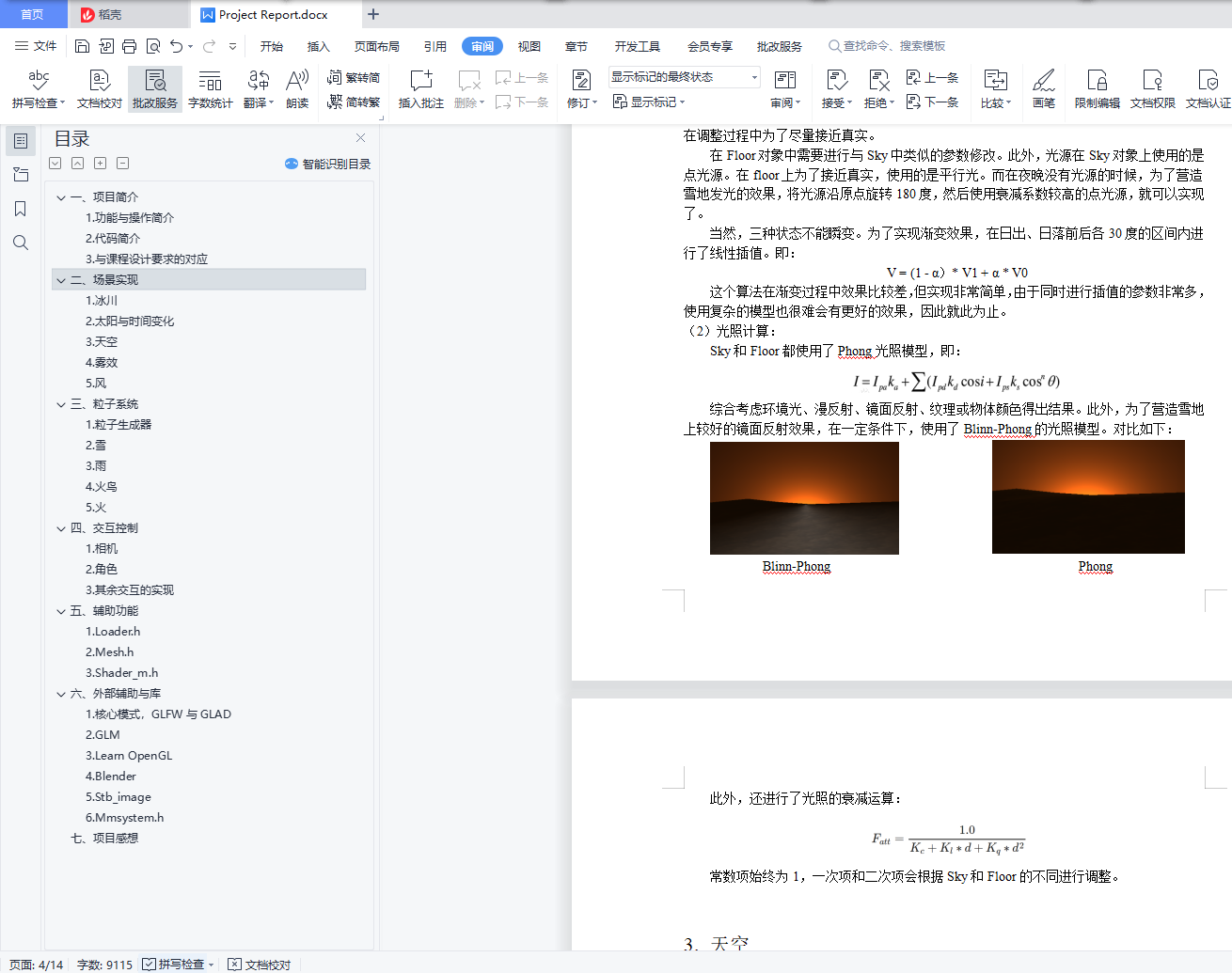
Task: Go to previous revision 上一条 beside 拒绝
Action: pyautogui.click(x=933, y=78)
